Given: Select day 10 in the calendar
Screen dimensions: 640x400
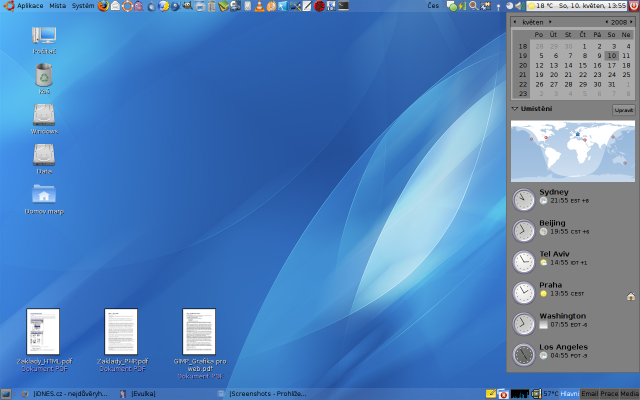Looking at the screenshot, I should [x=611, y=56].
